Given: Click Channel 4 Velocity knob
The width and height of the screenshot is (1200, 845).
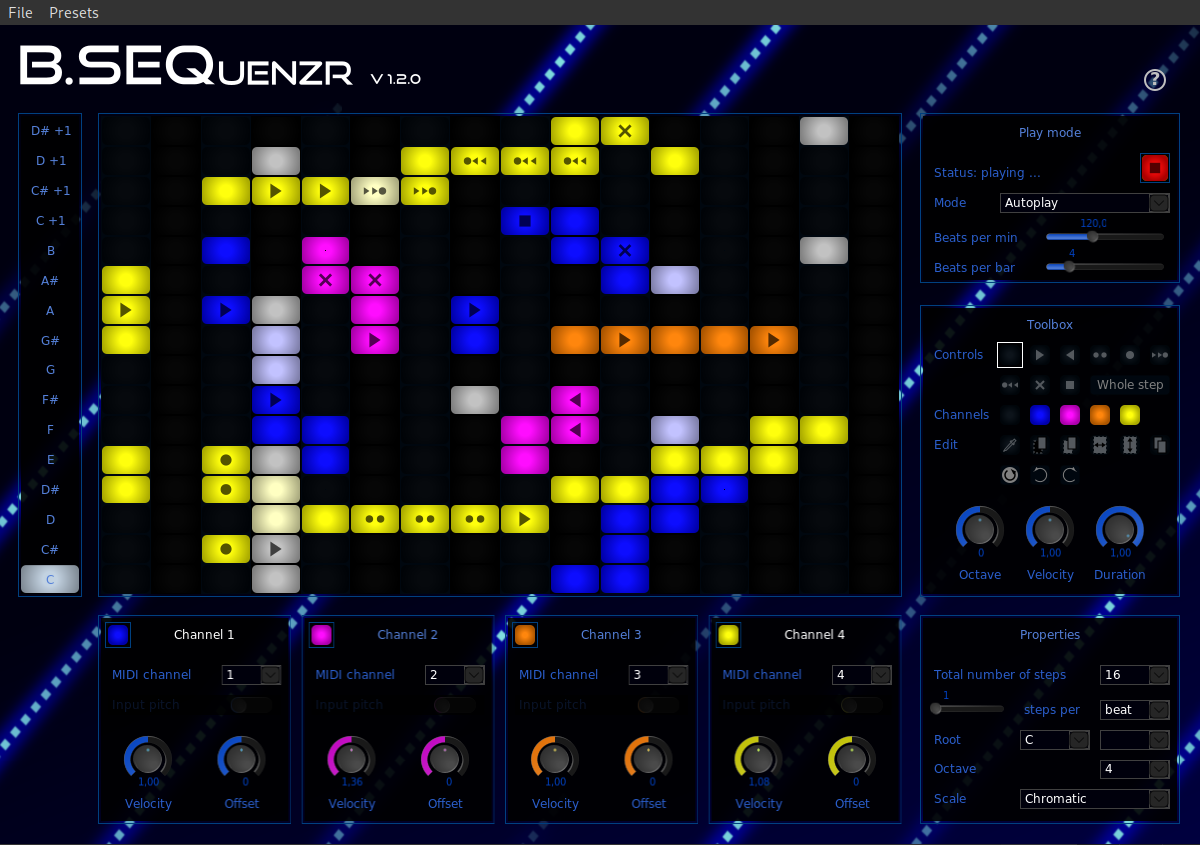Looking at the screenshot, I should [759, 758].
